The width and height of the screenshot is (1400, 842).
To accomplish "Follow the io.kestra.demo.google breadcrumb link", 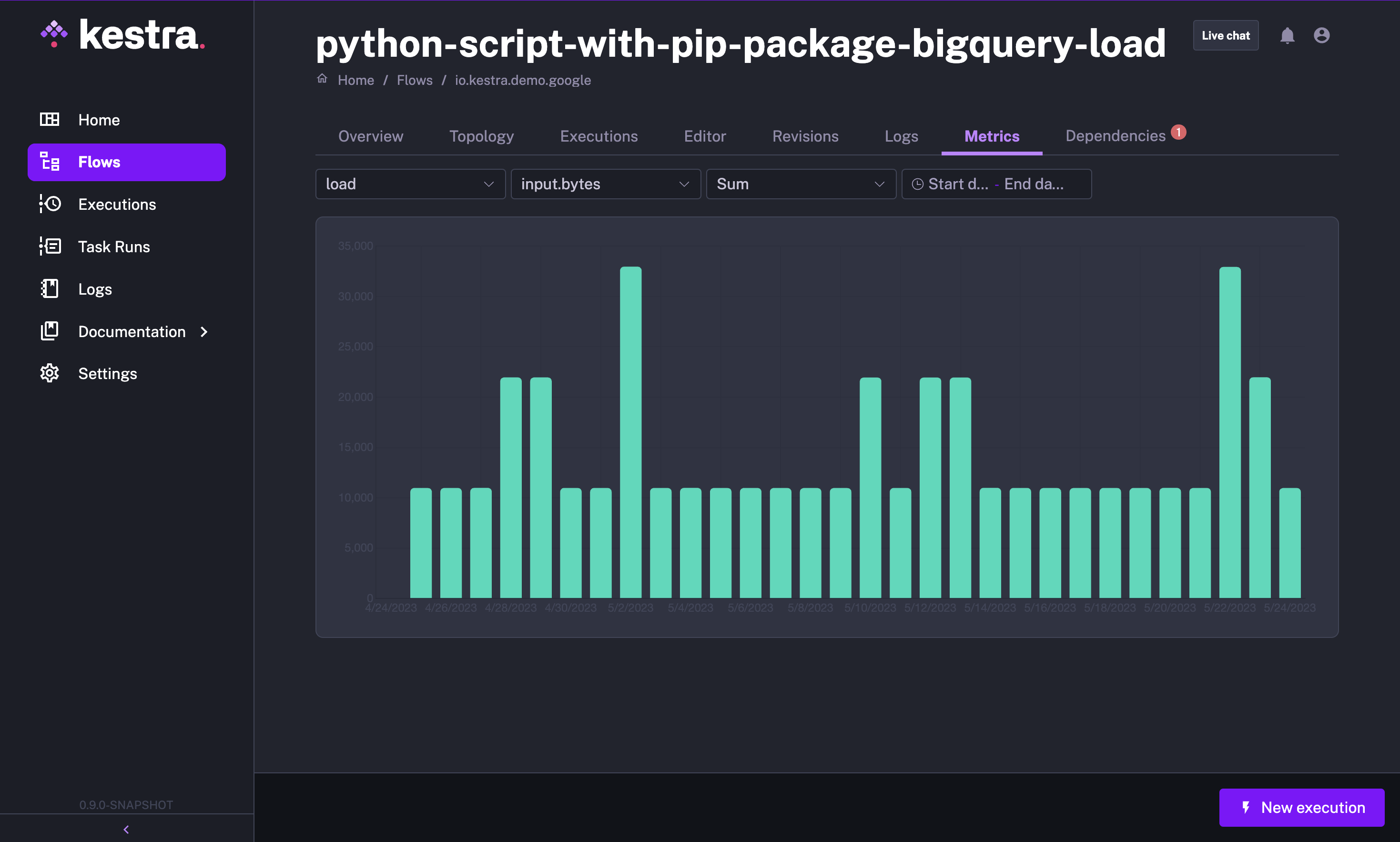I will point(522,80).
